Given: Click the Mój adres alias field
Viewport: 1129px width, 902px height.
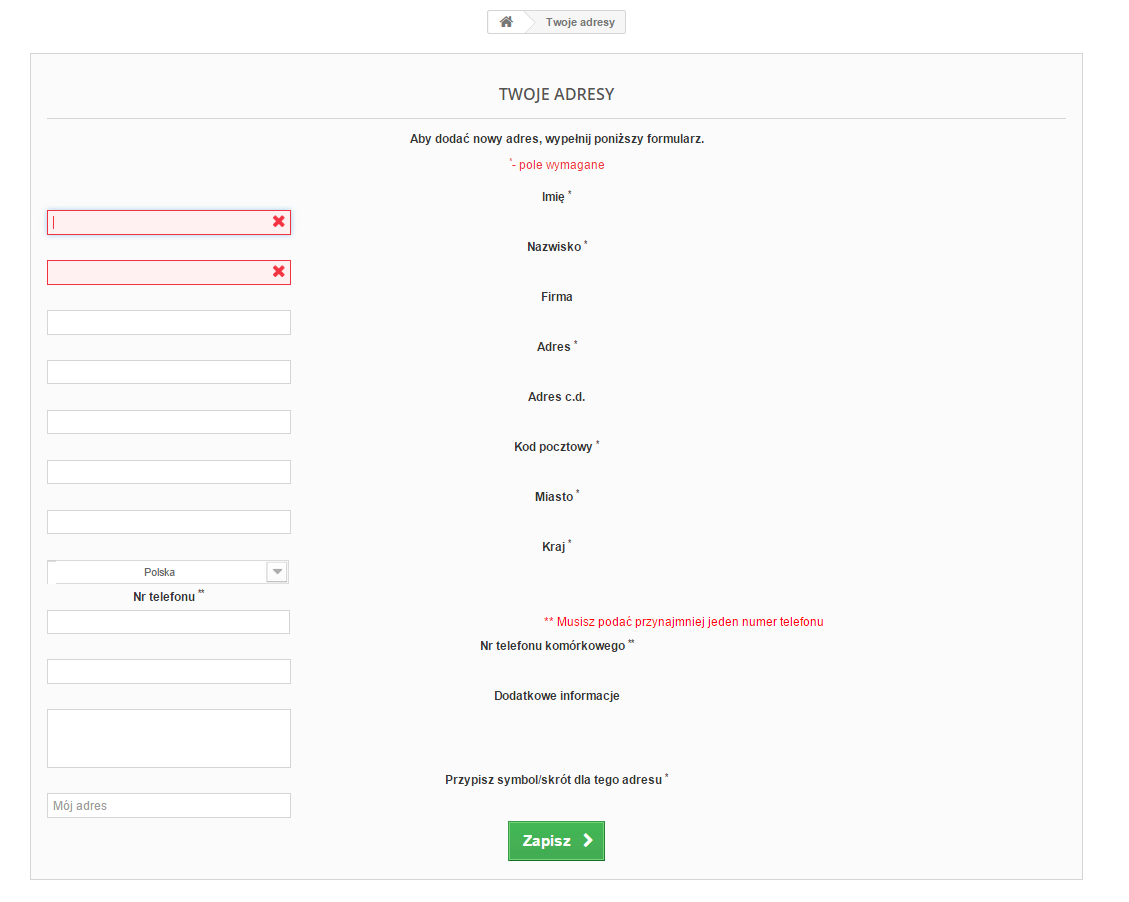Looking at the screenshot, I should (x=169, y=805).
